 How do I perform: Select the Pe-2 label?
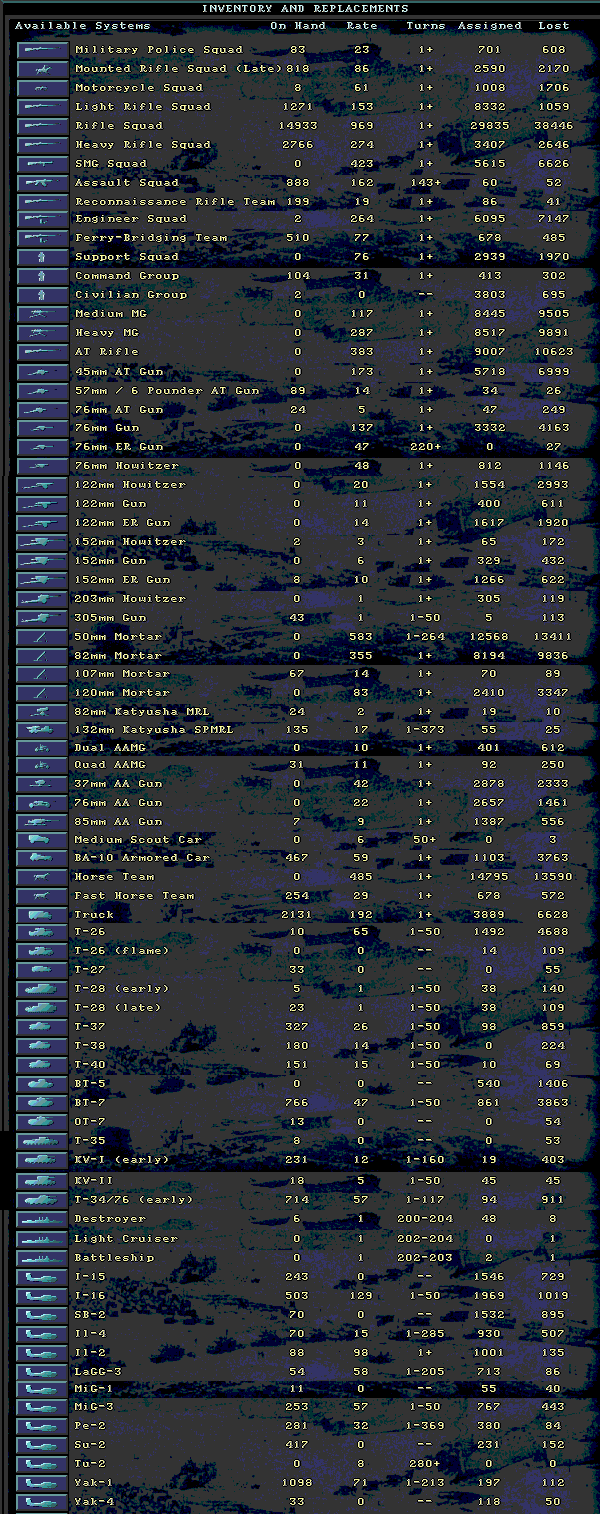click(90, 1427)
